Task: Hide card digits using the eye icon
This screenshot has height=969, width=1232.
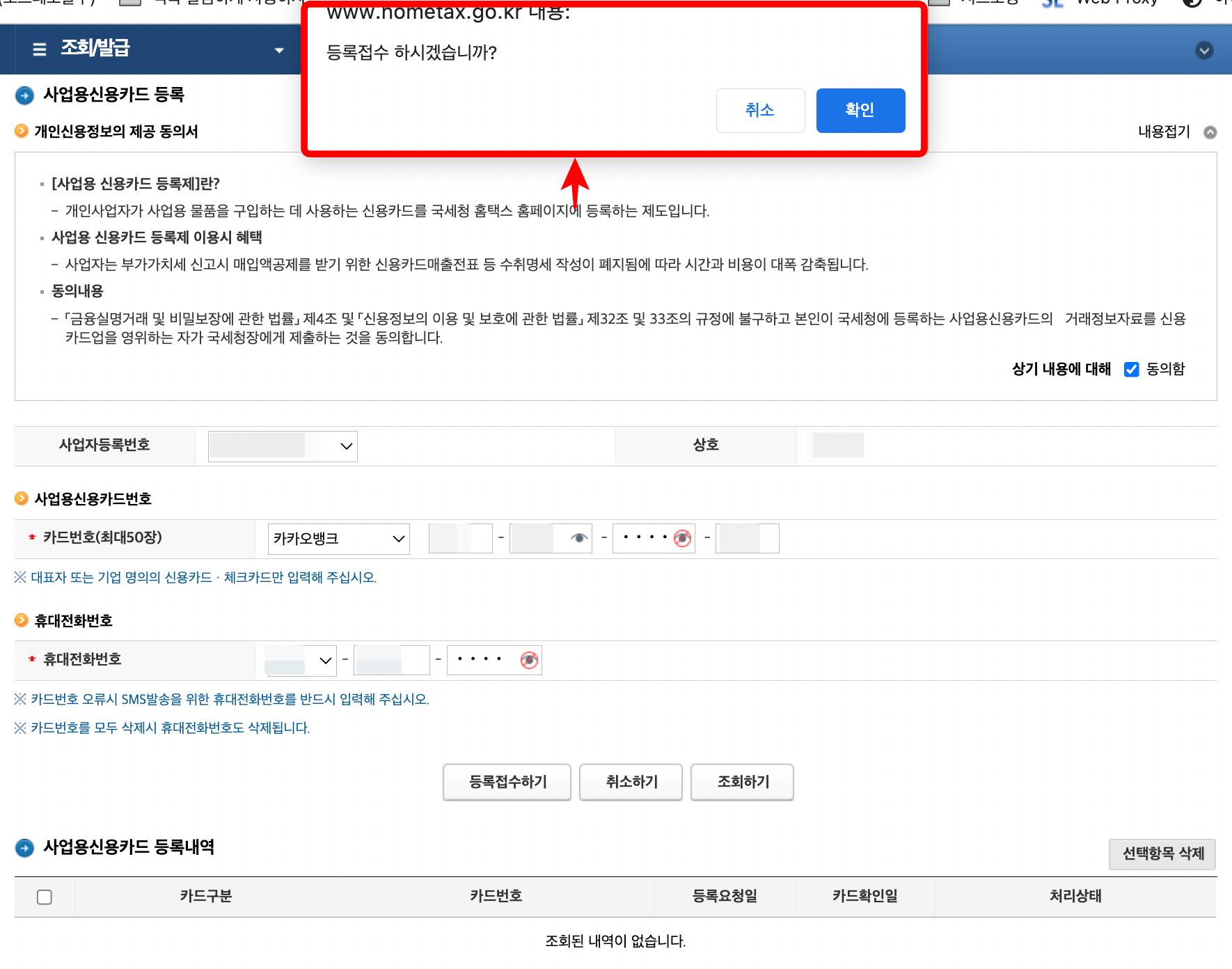Action: coord(579,538)
